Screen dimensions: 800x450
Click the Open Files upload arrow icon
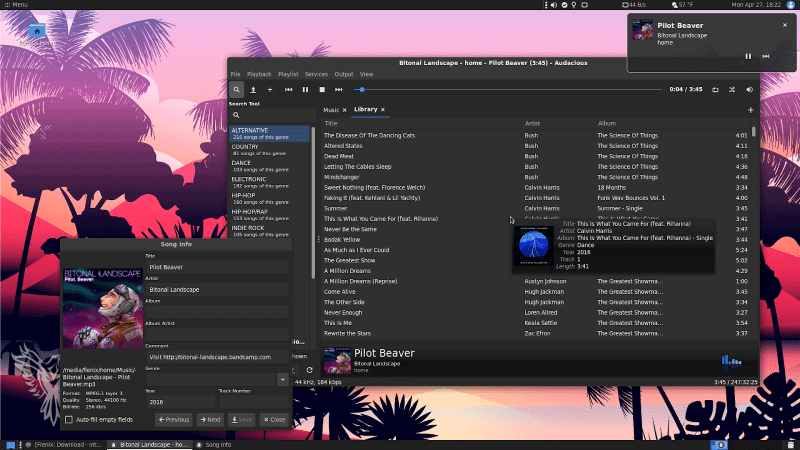coord(253,89)
